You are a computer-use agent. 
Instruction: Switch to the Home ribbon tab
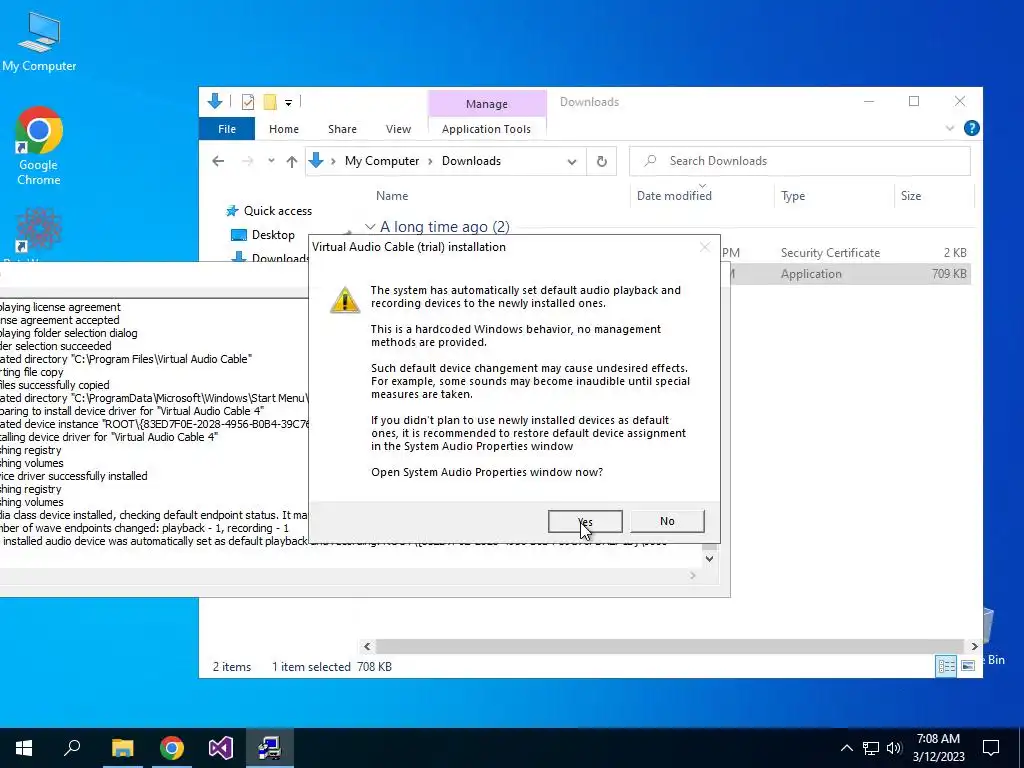point(283,129)
